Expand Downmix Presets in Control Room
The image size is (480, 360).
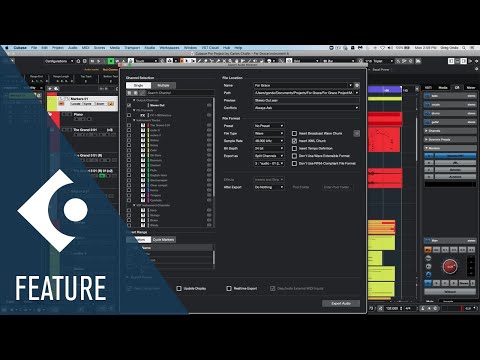(x=427, y=139)
